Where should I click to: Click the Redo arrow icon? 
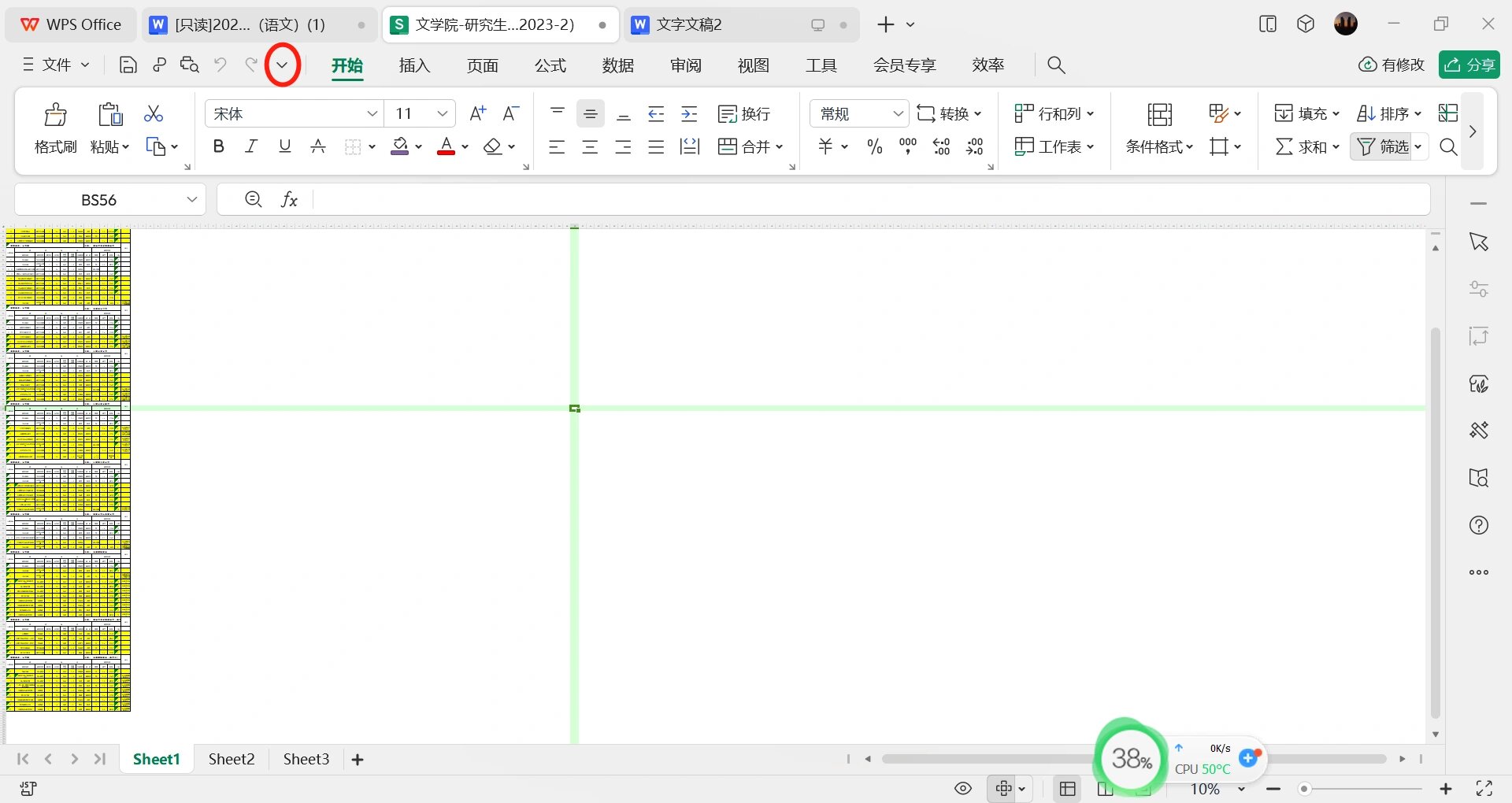pyautogui.click(x=251, y=65)
